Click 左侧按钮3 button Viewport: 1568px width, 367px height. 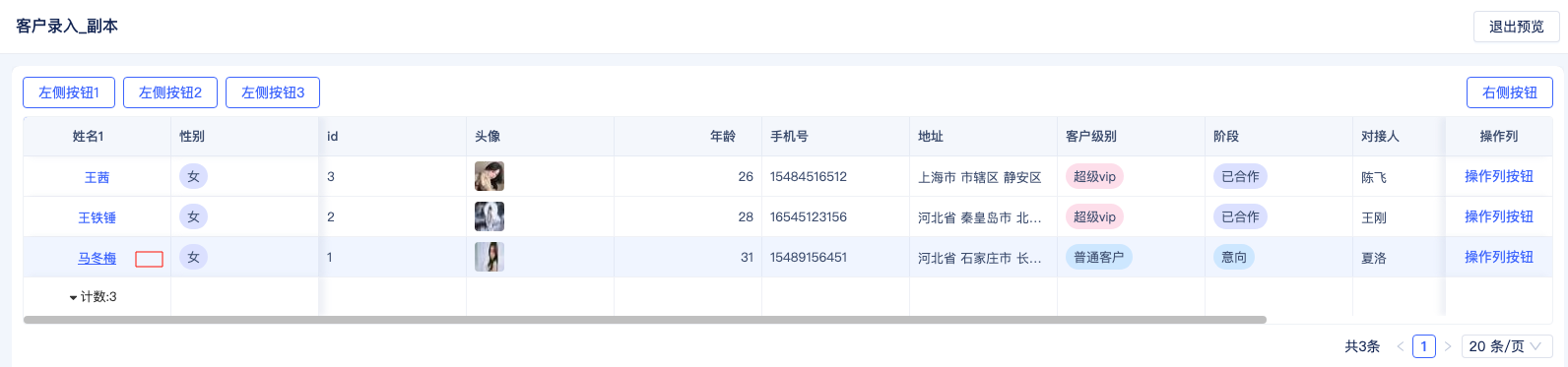(273, 92)
